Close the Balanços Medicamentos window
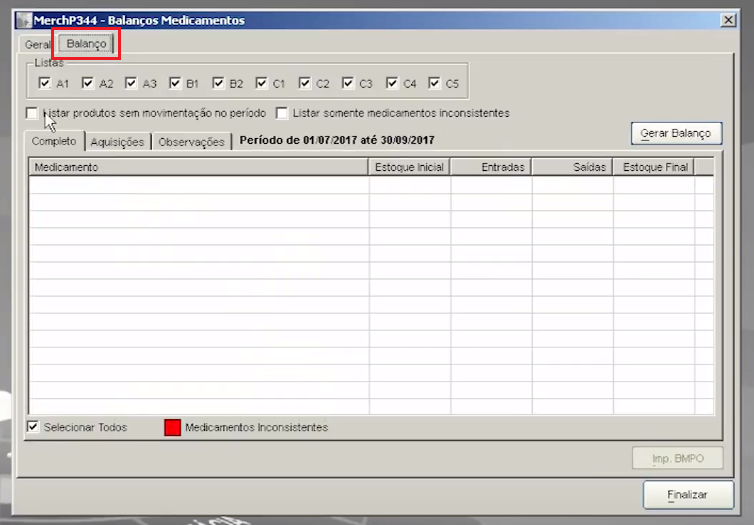 coord(728,20)
